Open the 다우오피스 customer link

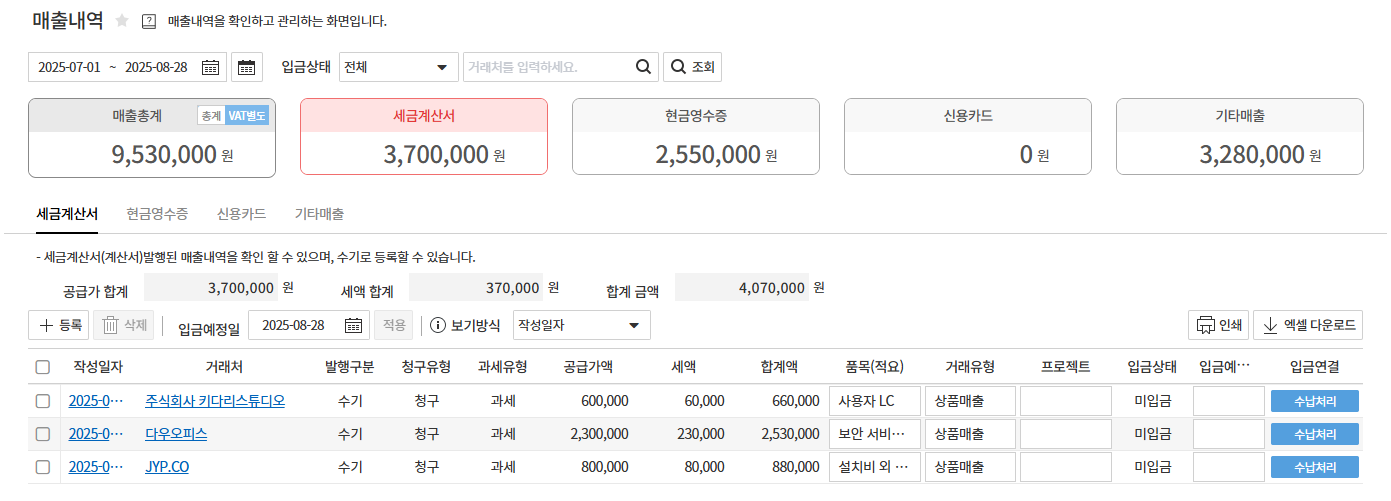(176, 434)
